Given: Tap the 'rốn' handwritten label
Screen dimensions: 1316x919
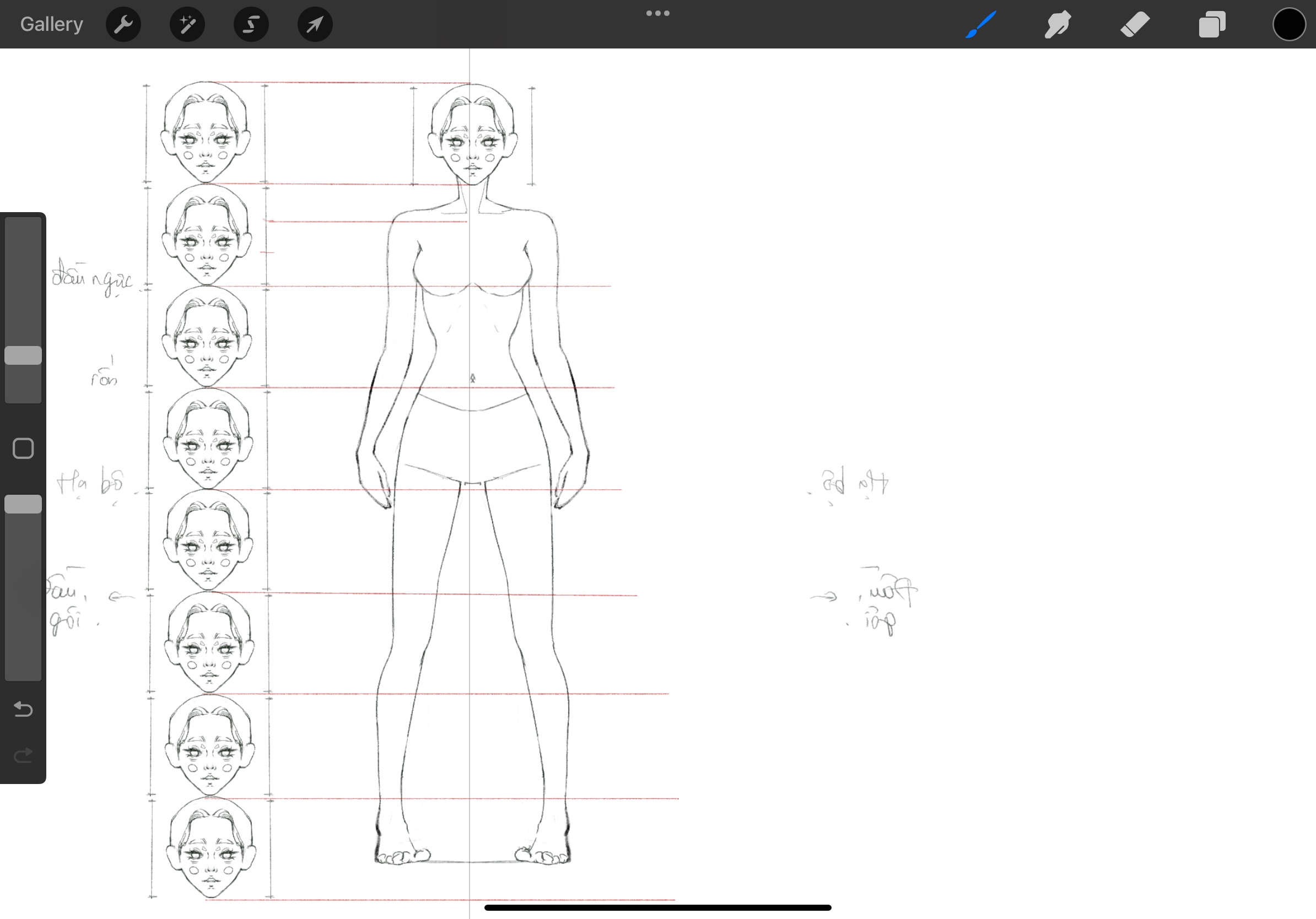Looking at the screenshot, I should pos(104,372).
